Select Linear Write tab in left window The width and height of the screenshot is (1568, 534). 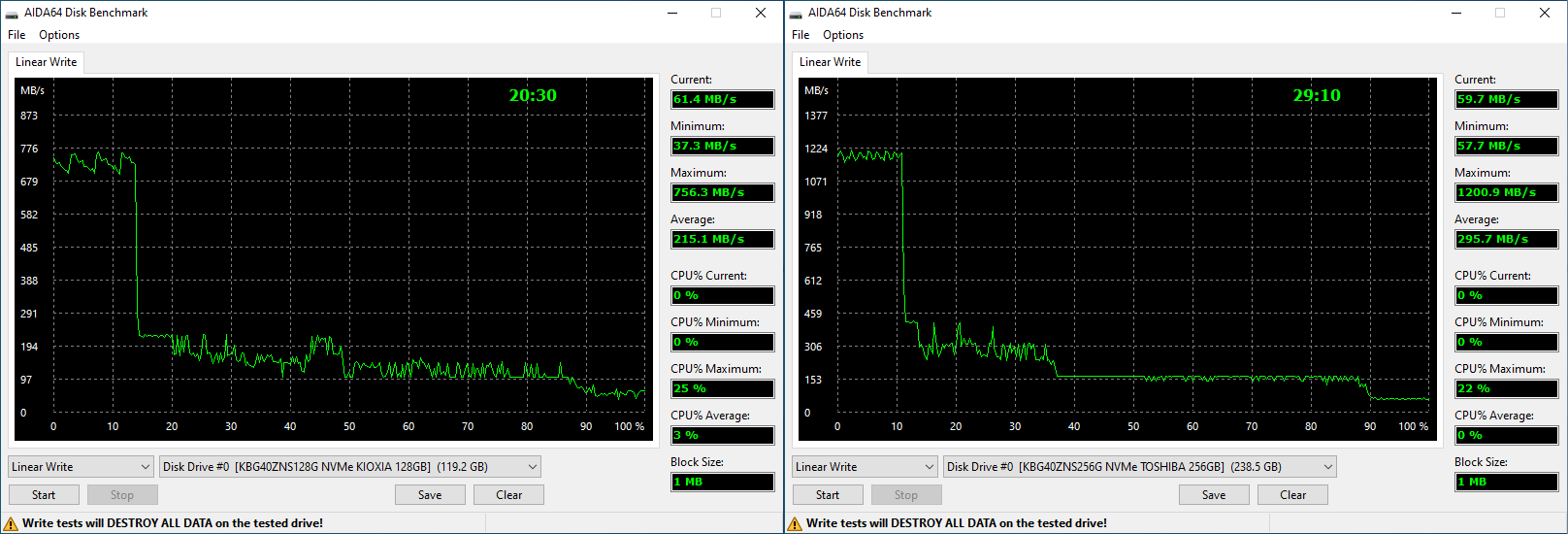pyautogui.click(x=46, y=62)
